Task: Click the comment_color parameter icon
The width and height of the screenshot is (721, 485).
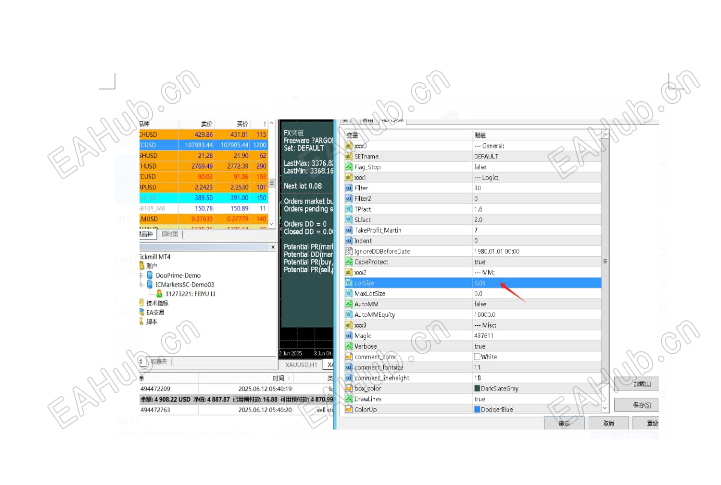Action: 349,357
